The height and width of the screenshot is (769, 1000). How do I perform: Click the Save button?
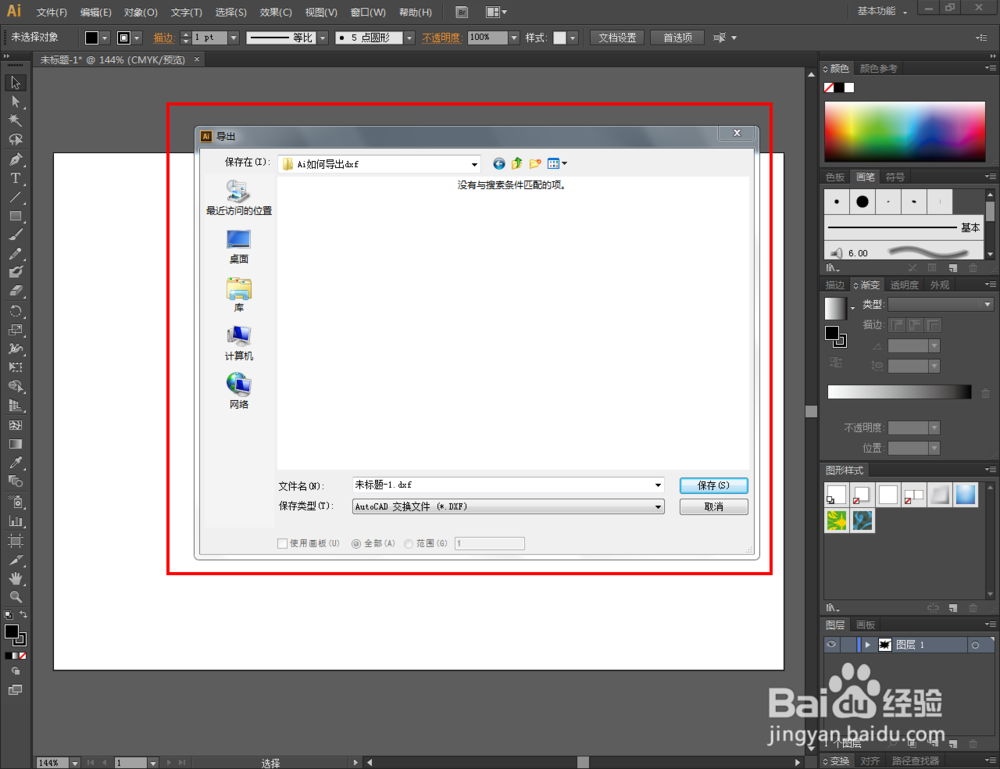pyautogui.click(x=714, y=485)
